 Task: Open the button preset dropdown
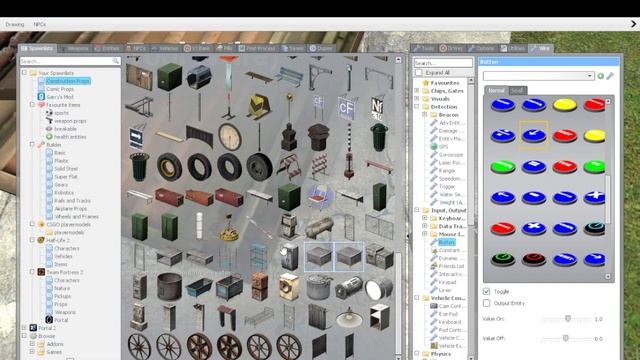point(538,76)
